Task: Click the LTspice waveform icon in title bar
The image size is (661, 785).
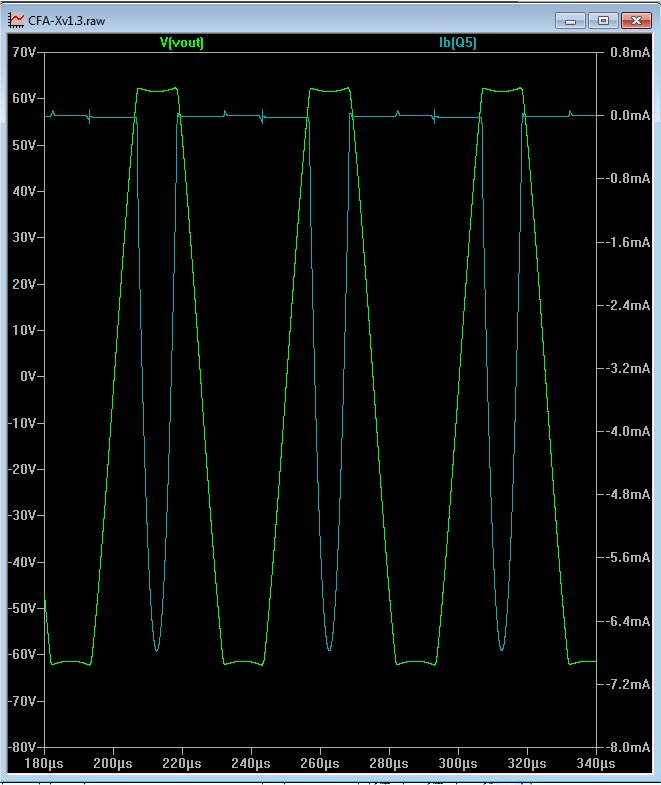Action: tap(16, 20)
